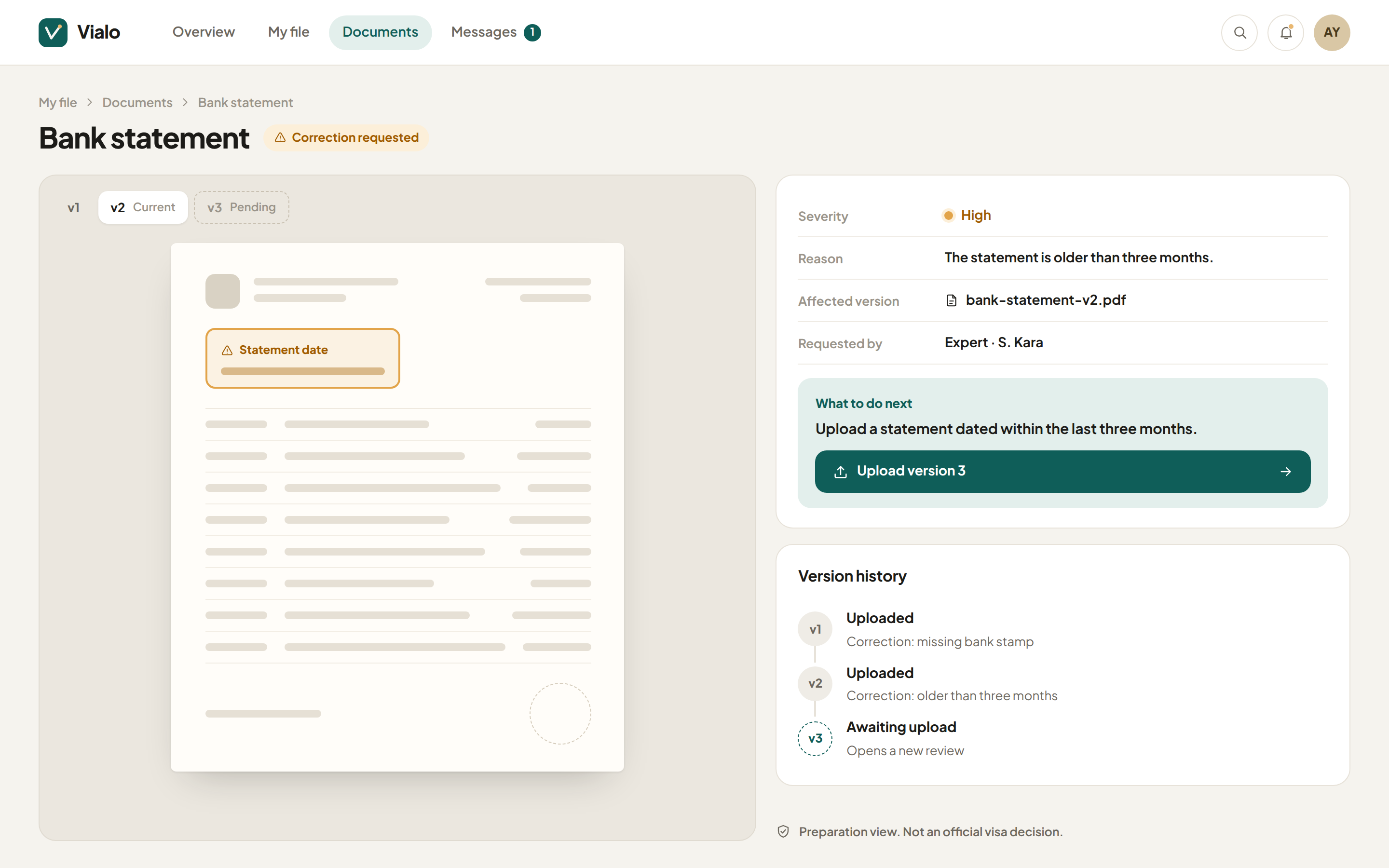
Task: Open notifications bell icon
Action: coord(1286,33)
